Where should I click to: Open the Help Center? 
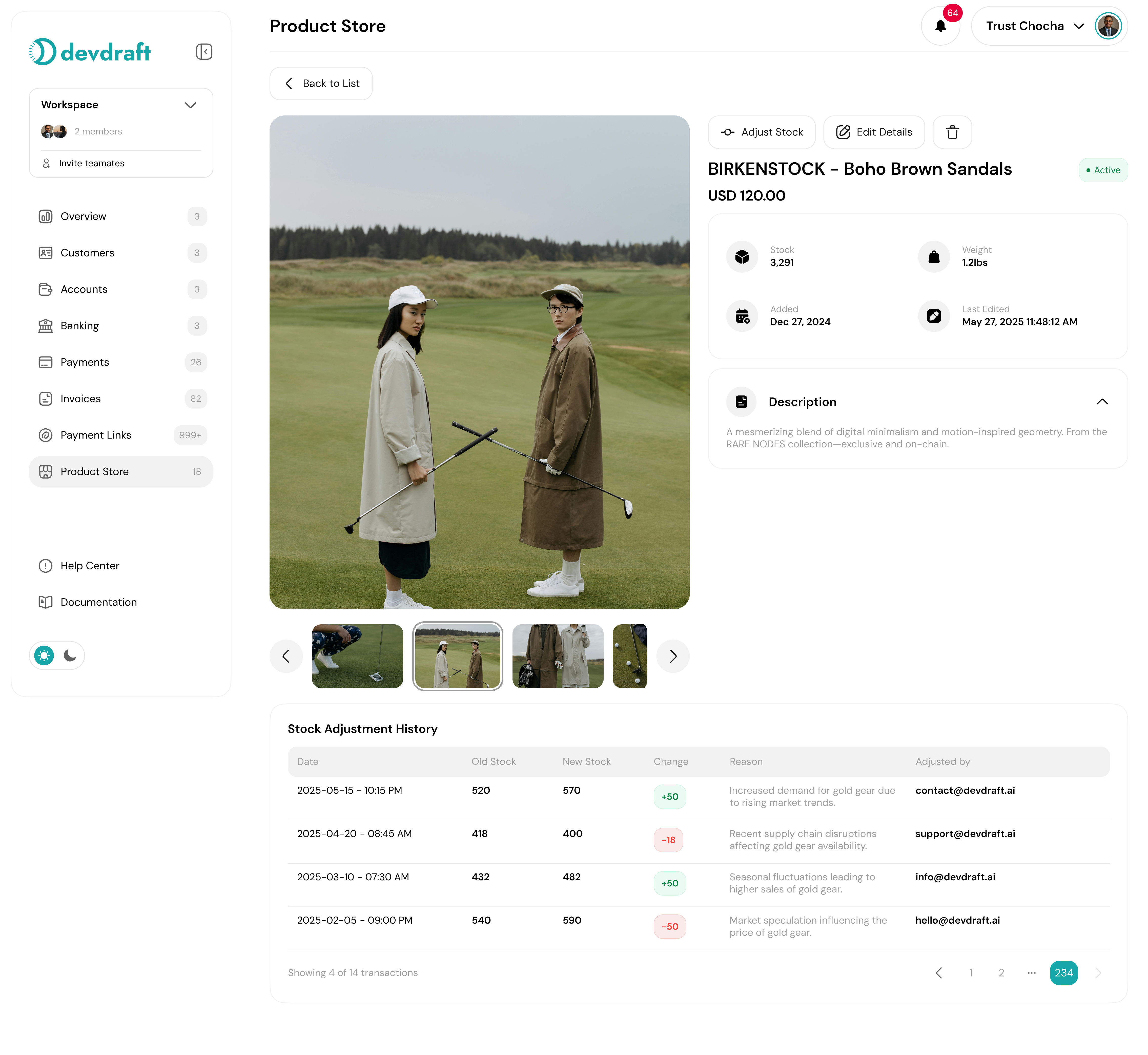[x=90, y=566]
